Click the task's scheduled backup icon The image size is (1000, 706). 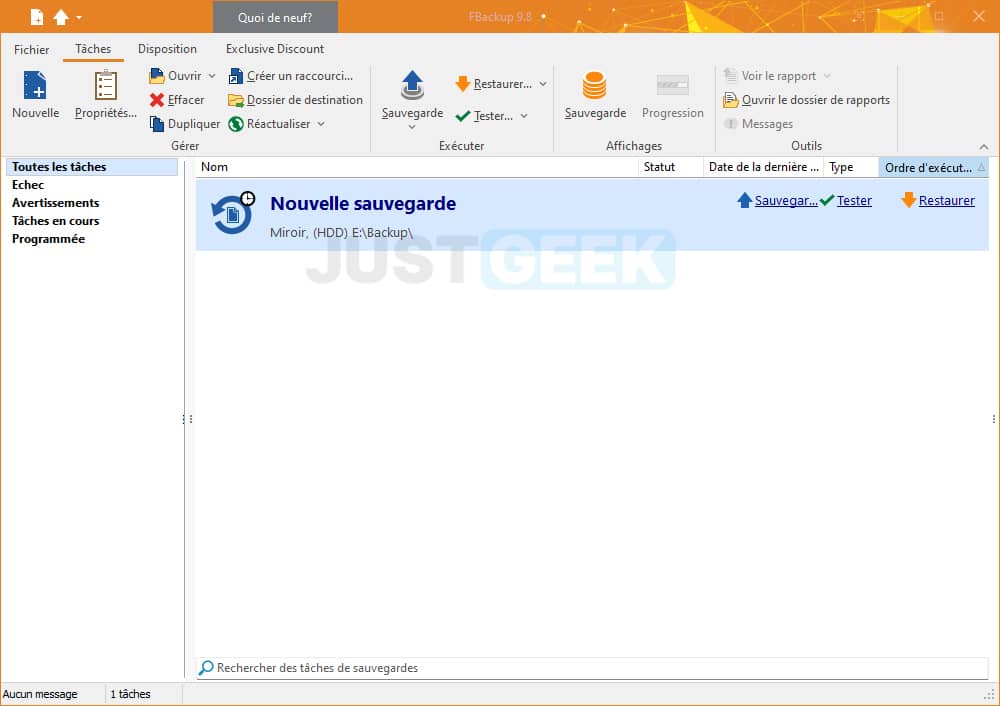tap(233, 213)
